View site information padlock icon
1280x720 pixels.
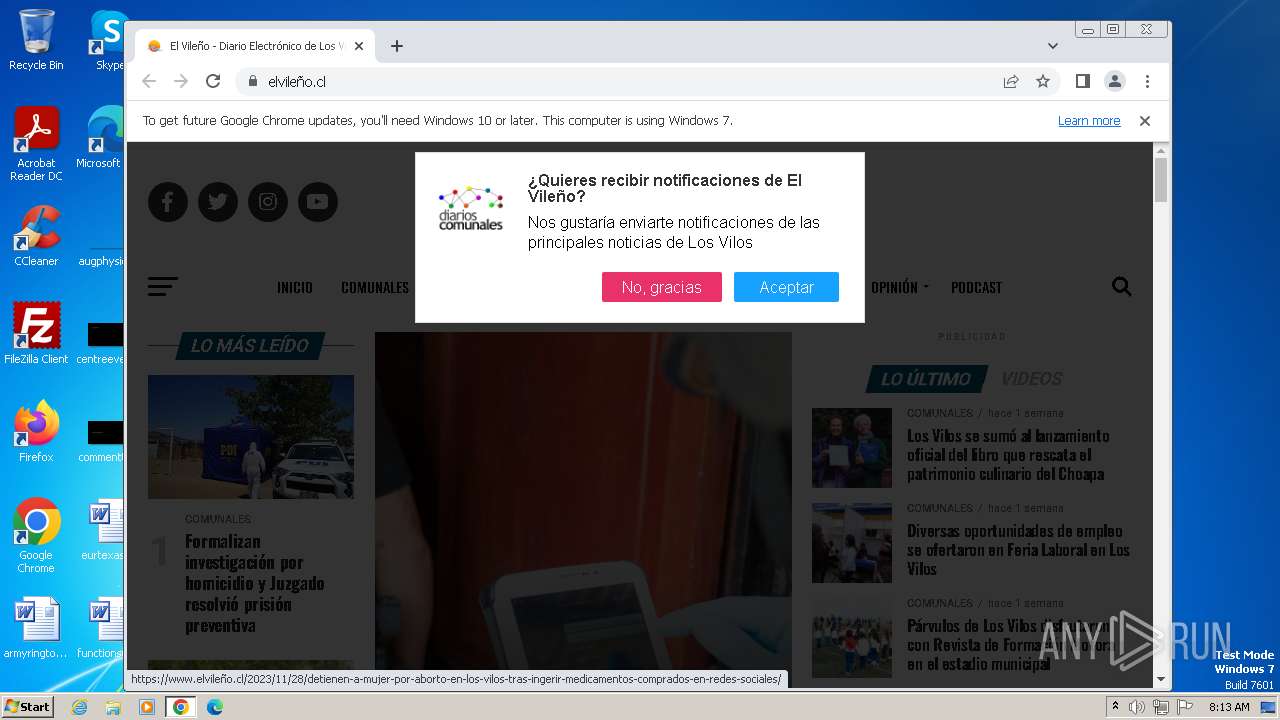[252, 81]
